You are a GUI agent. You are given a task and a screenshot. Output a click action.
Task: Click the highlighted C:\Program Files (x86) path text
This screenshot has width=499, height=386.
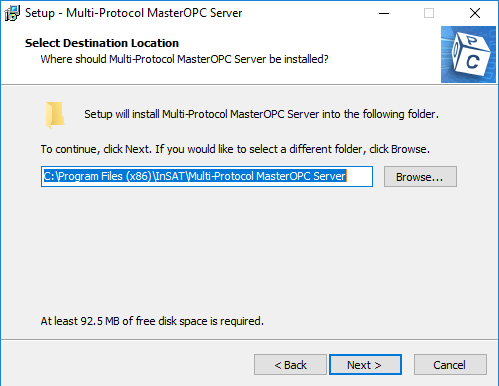pyautogui.click(x=195, y=176)
